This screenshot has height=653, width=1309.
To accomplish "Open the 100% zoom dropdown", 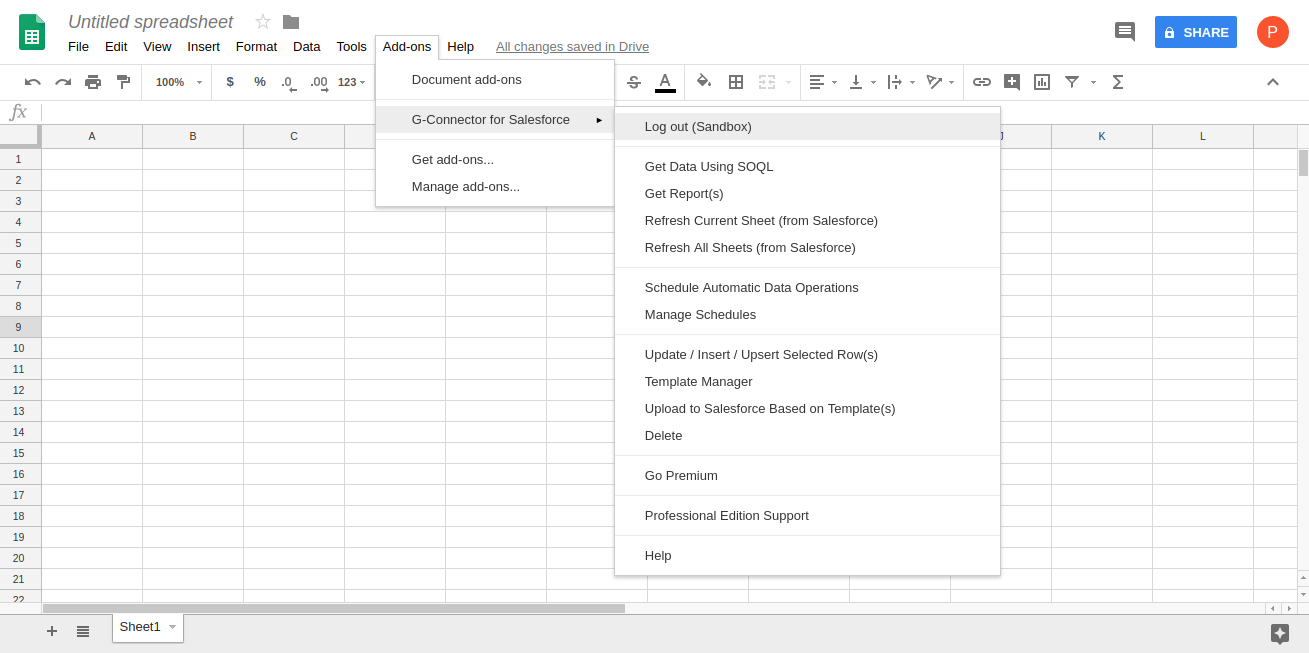I will click(178, 82).
